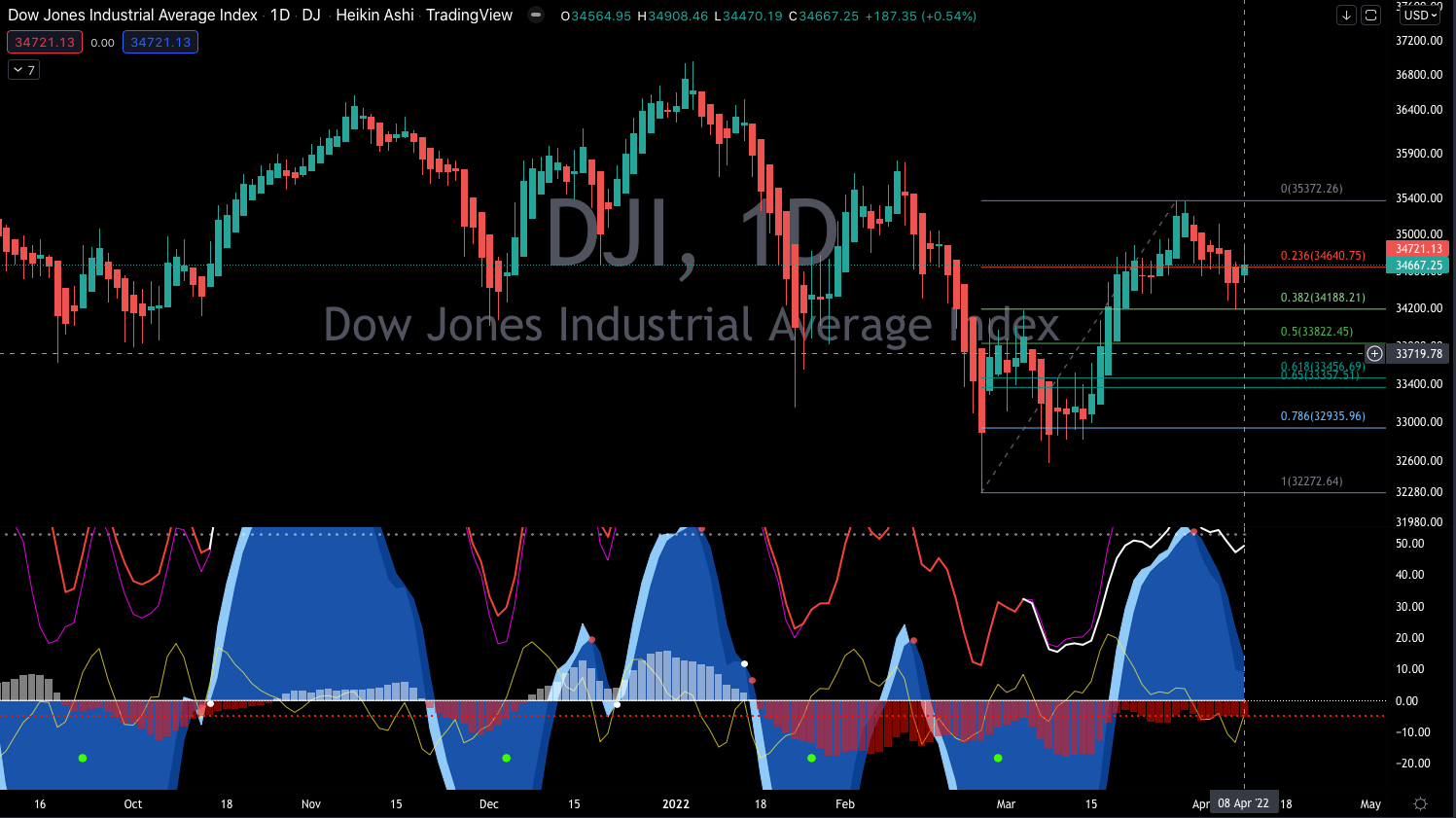
Task: Click the H34908.46 high value in header
Action: [x=672, y=17]
